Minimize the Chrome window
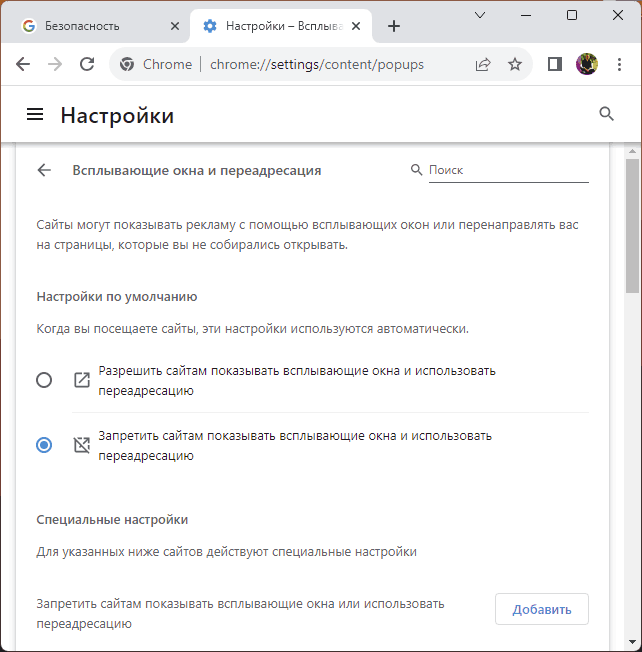The width and height of the screenshot is (642, 652). (x=526, y=15)
